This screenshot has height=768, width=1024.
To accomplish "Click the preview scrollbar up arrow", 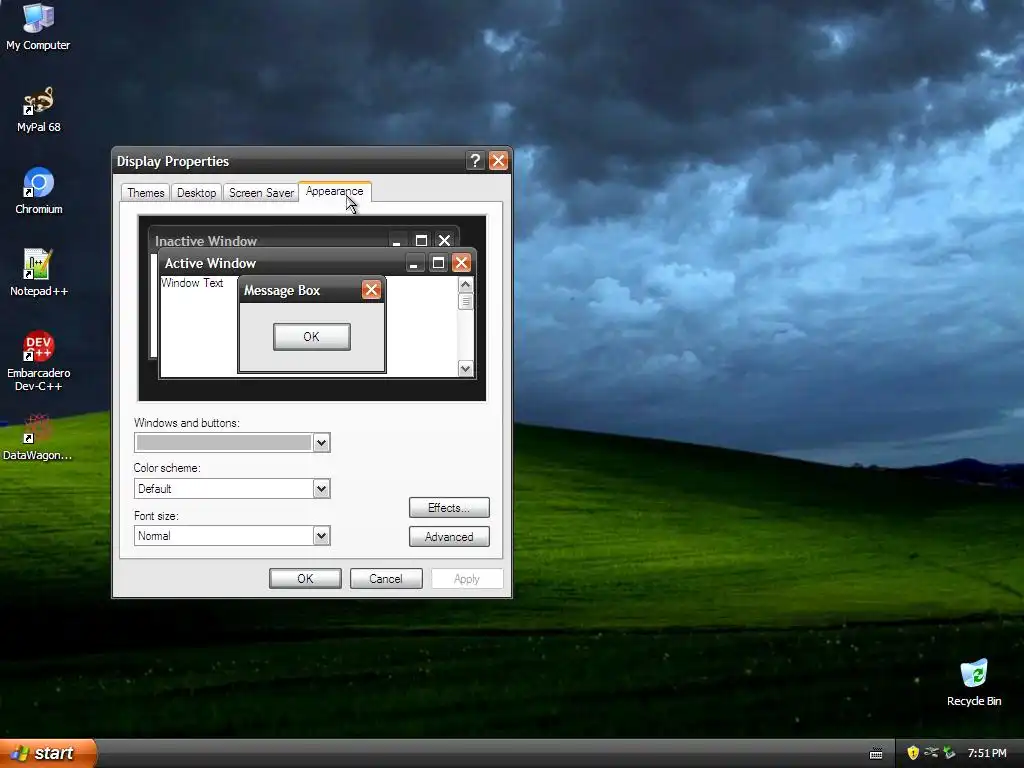I will click(x=465, y=284).
